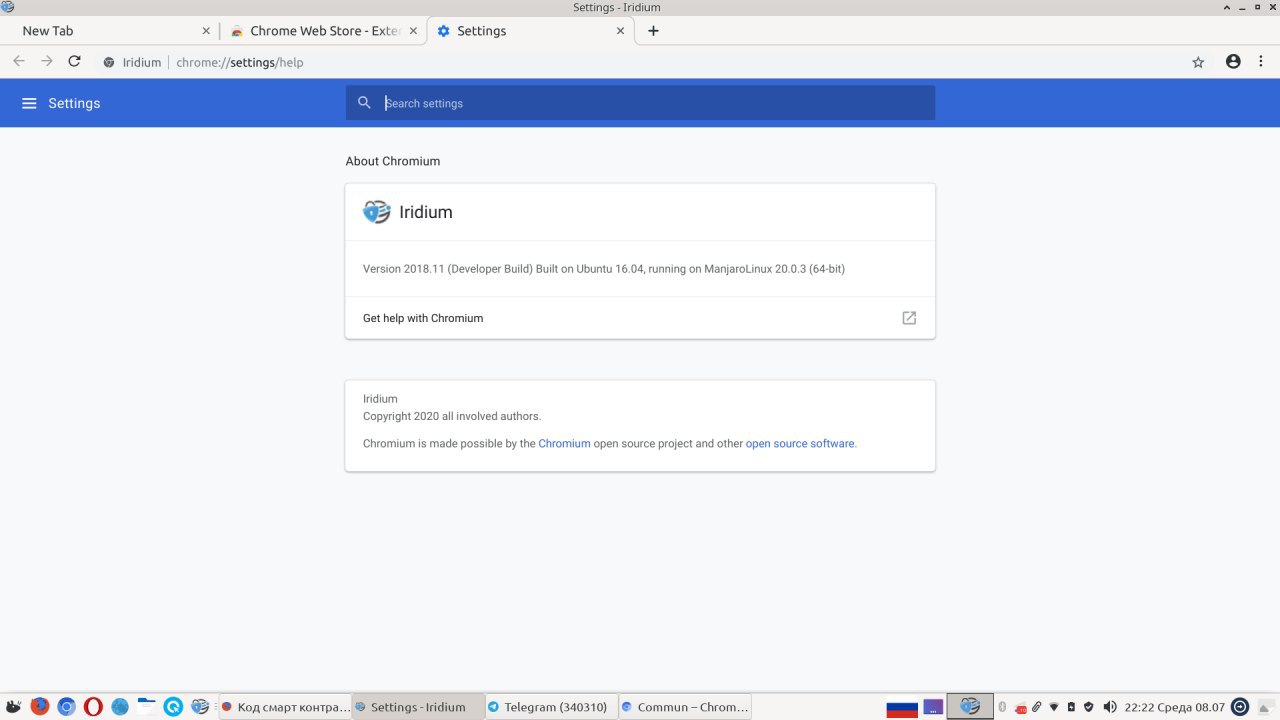Click the show desktop tray icon

coord(1266,707)
